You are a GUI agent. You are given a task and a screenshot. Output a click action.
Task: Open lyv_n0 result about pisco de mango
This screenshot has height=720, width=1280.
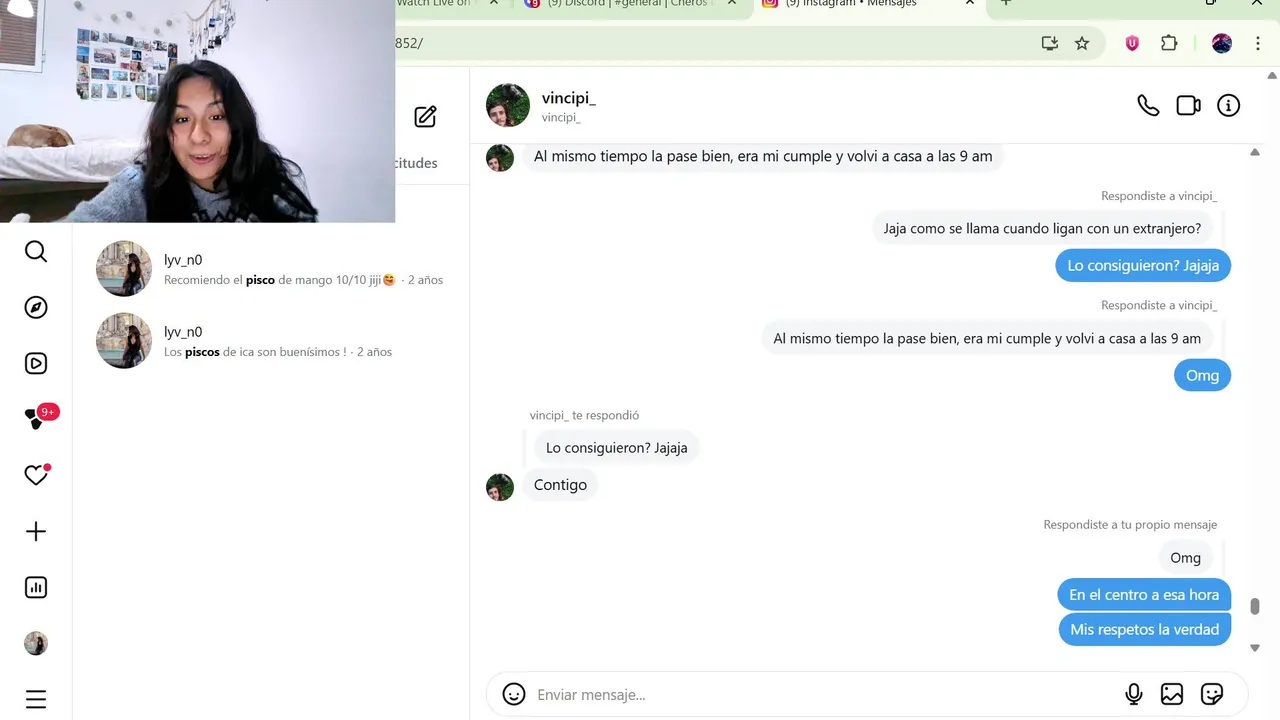(270, 269)
